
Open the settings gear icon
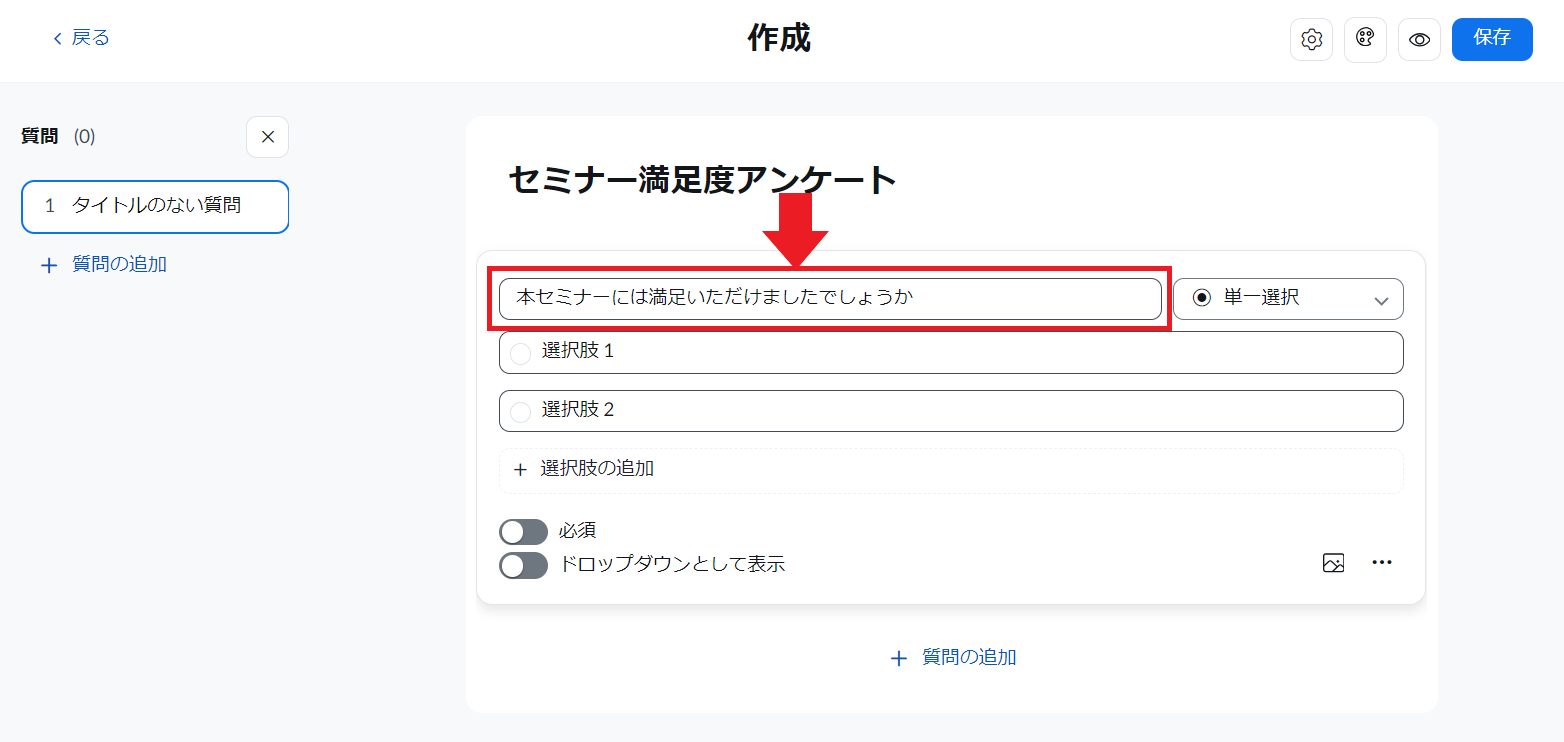tap(1311, 40)
